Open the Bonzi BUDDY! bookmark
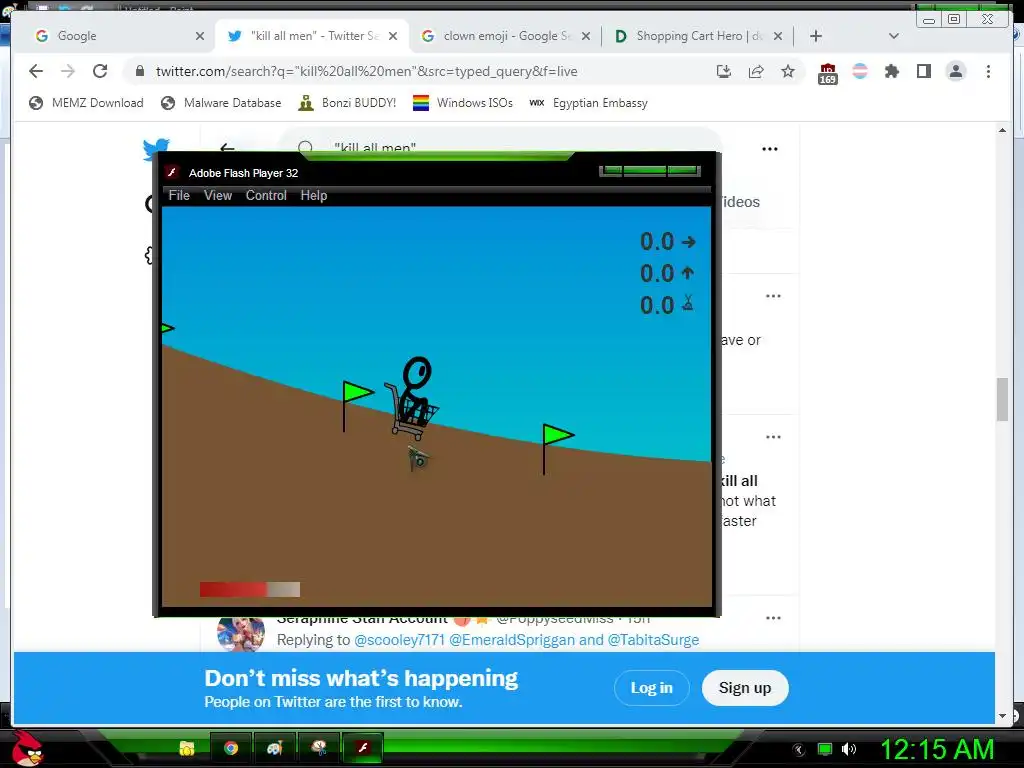 347,103
